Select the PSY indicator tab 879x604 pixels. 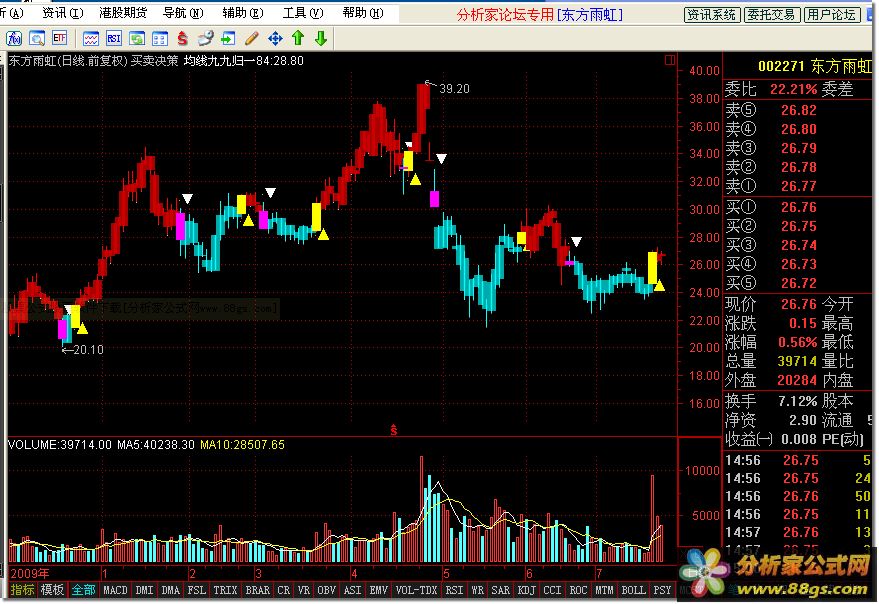pyautogui.click(x=662, y=590)
